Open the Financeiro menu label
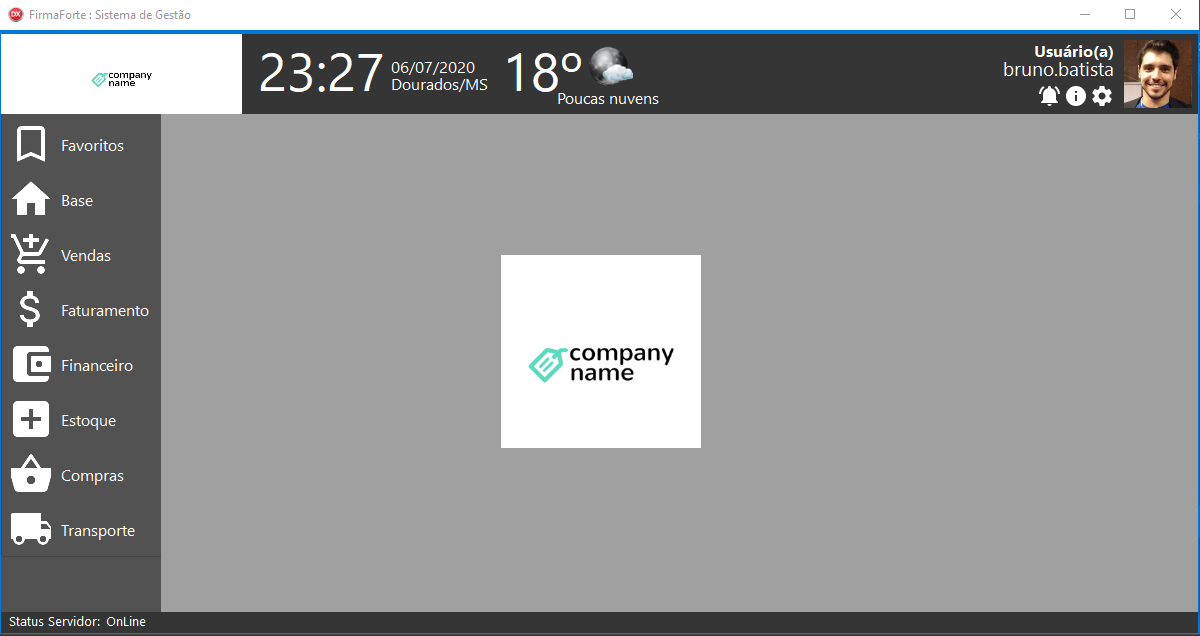The width and height of the screenshot is (1200, 636). click(x=97, y=366)
